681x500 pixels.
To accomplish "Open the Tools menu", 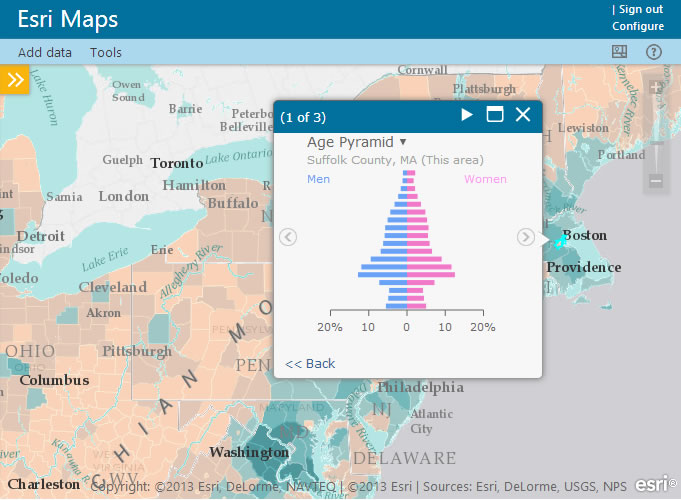I will 106,53.
